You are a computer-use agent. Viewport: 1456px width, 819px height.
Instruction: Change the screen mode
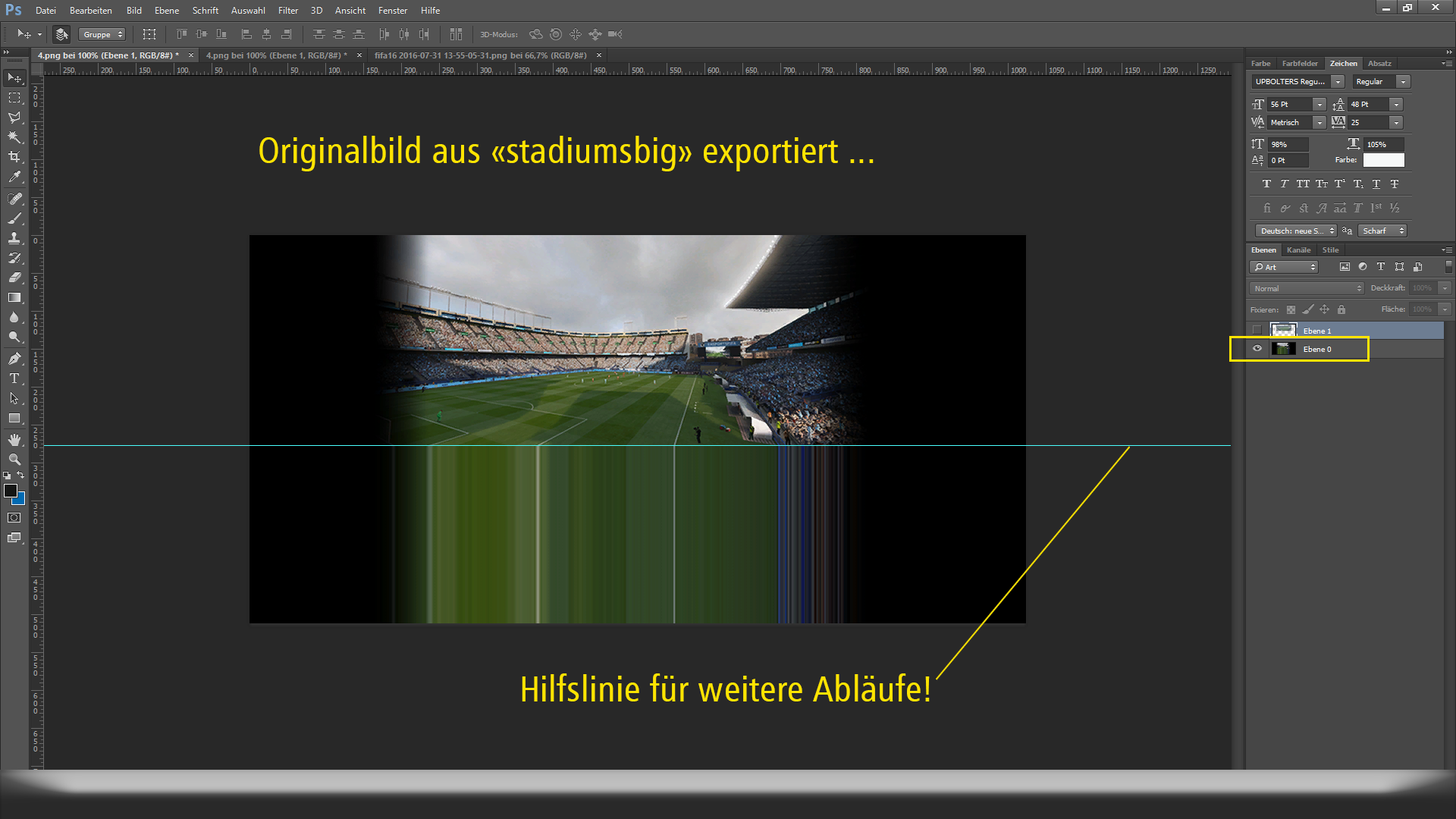pos(14,538)
